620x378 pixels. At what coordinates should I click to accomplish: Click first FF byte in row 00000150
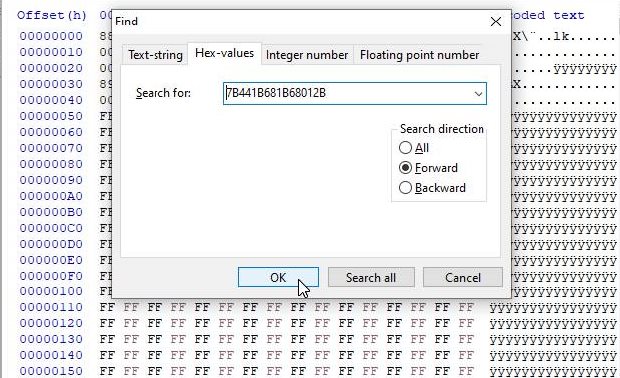tap(107, 371)
